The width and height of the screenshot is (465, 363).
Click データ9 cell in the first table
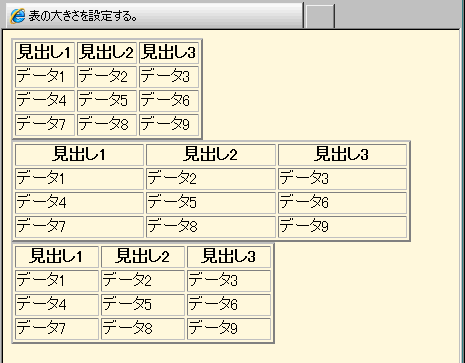click(169, 125)
